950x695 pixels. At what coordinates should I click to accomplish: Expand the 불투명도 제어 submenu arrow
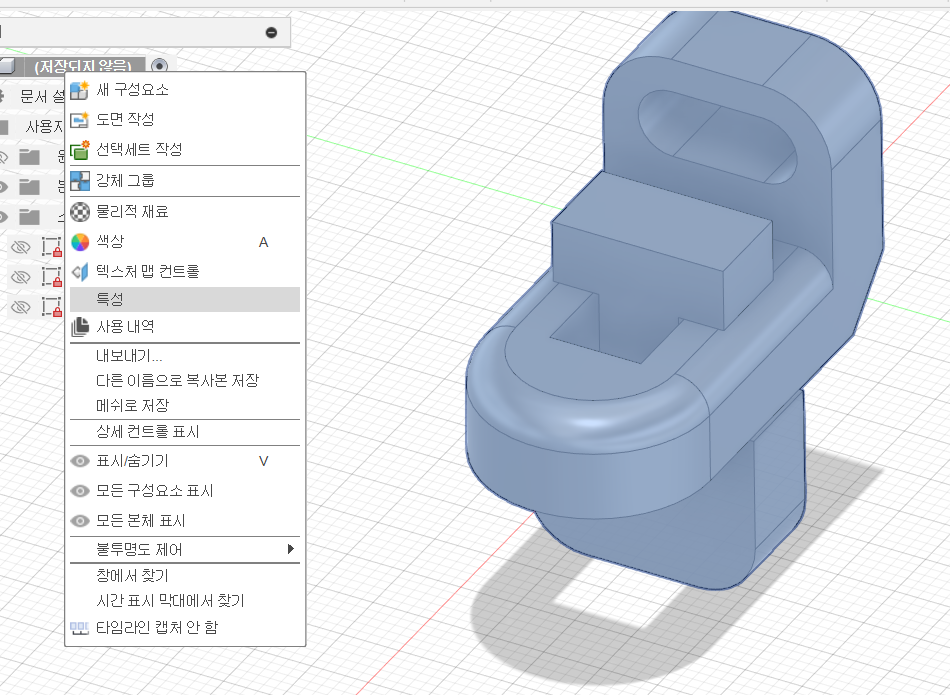[291, 549]
